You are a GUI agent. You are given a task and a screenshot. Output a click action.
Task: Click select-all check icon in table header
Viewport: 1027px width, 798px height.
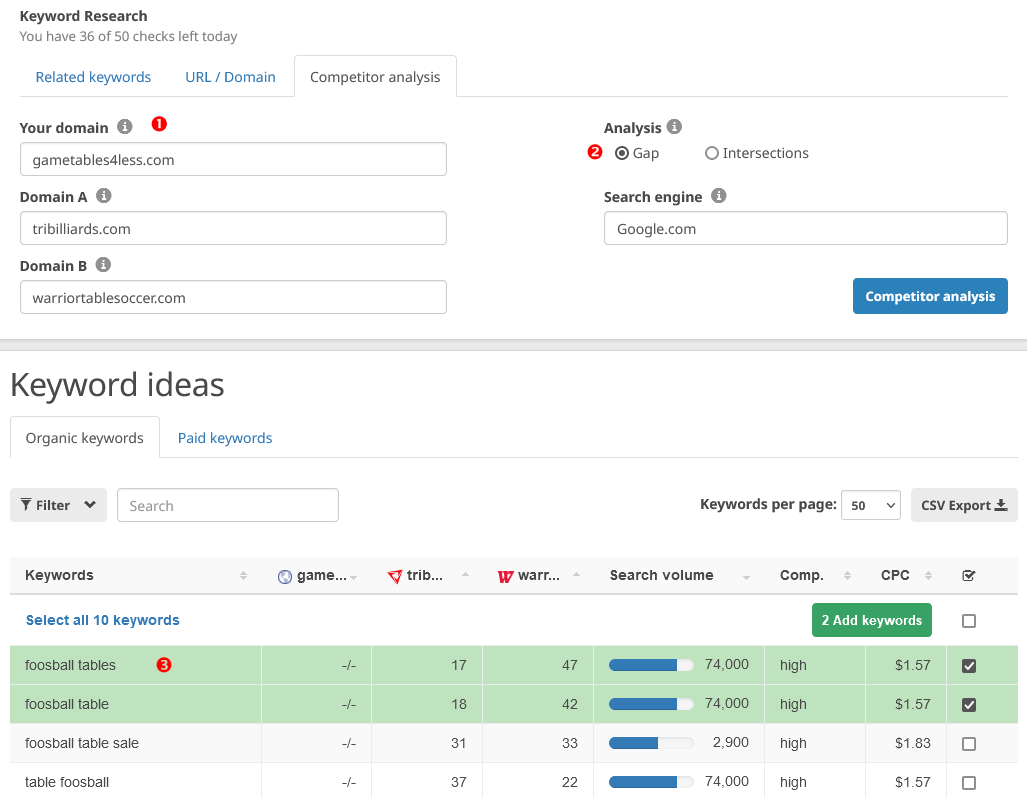(x=969, y=575)
